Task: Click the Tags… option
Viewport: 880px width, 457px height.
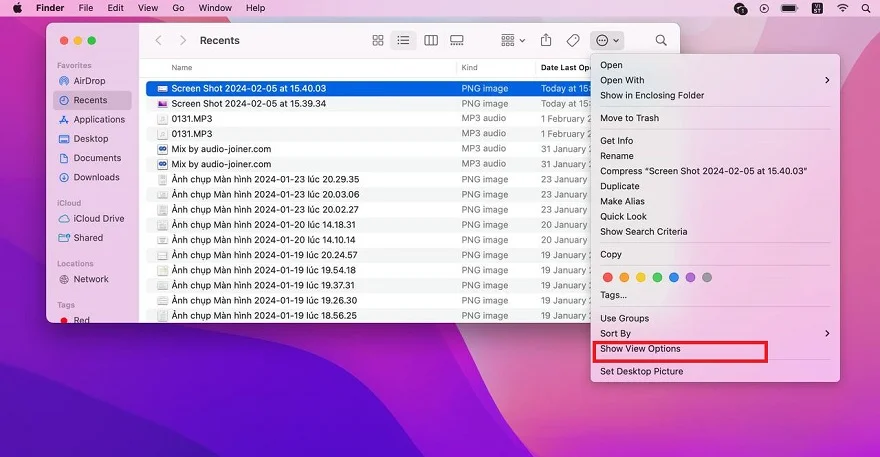Action: pyautogui.click(x=613, y=295)
